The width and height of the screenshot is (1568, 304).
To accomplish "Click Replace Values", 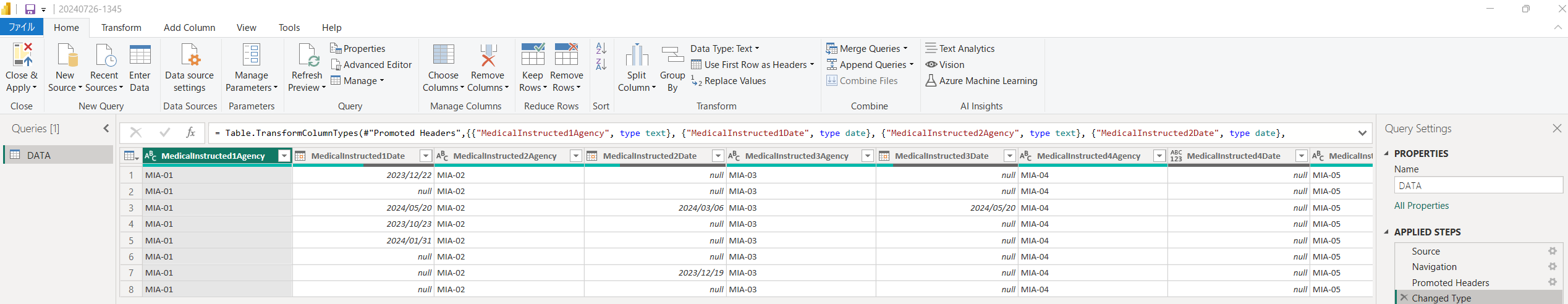I will (729, 81).
